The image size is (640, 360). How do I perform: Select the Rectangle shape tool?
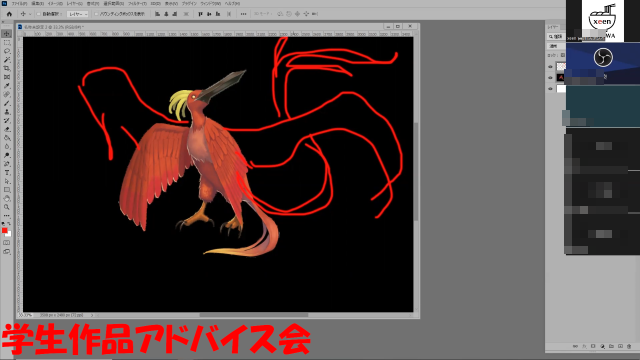pos(7,190)
